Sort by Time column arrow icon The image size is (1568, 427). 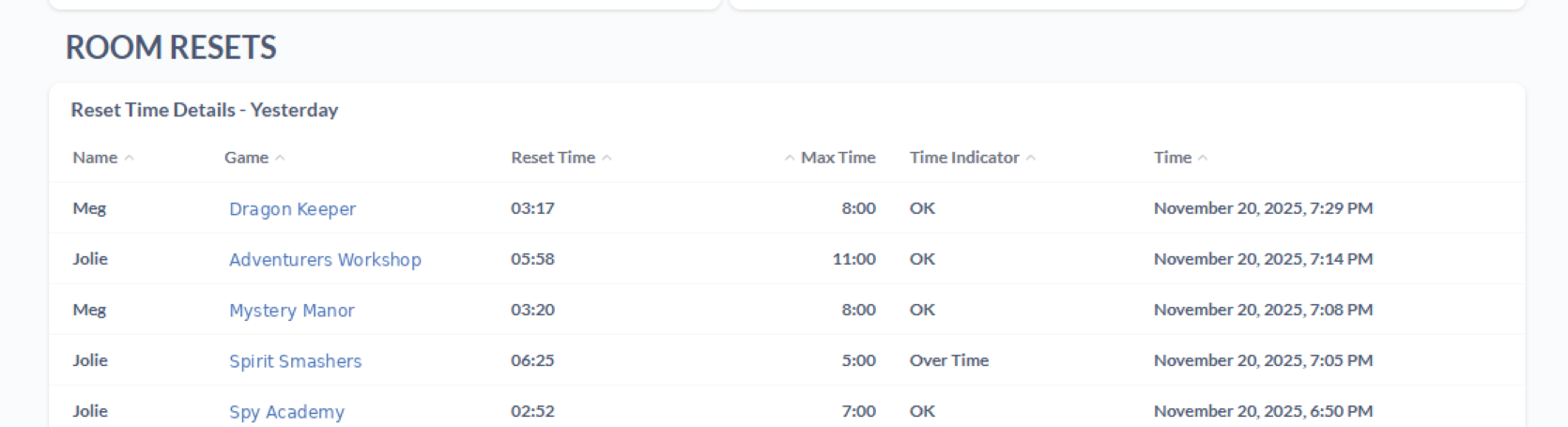pyautogui.click(x=1203, y=159)
